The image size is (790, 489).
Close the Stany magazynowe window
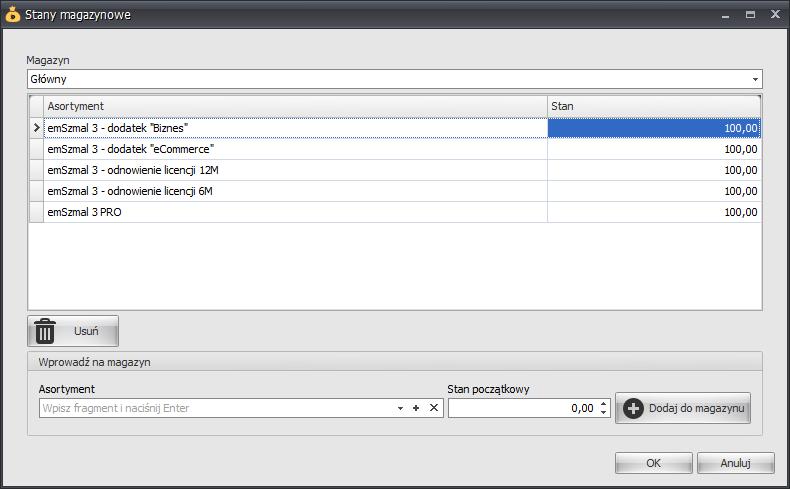(775, 14)
